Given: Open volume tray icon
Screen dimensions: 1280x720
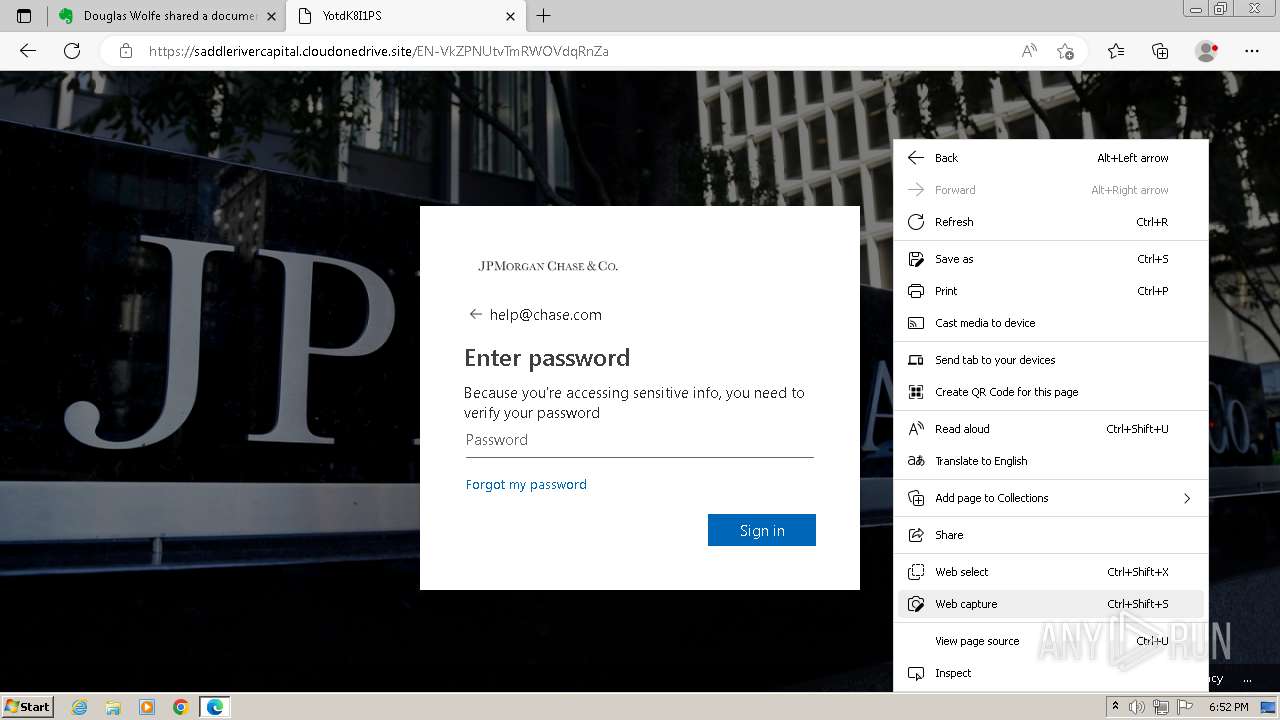Looking at the screenshot, I should (x=1137, y=707).
